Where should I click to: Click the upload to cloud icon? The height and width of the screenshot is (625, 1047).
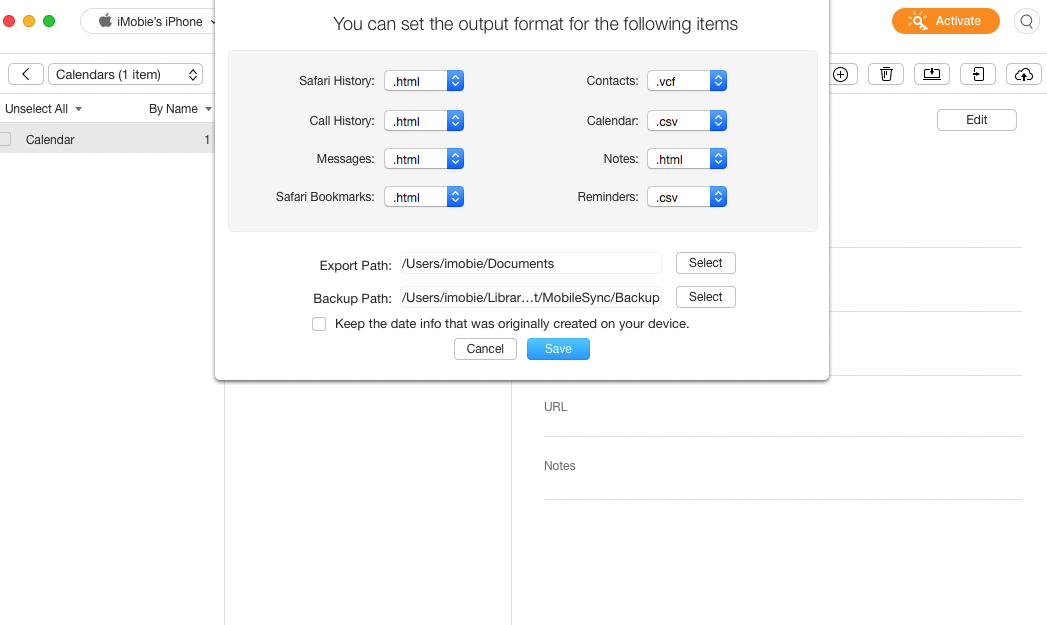click(x=1023, y=74)
